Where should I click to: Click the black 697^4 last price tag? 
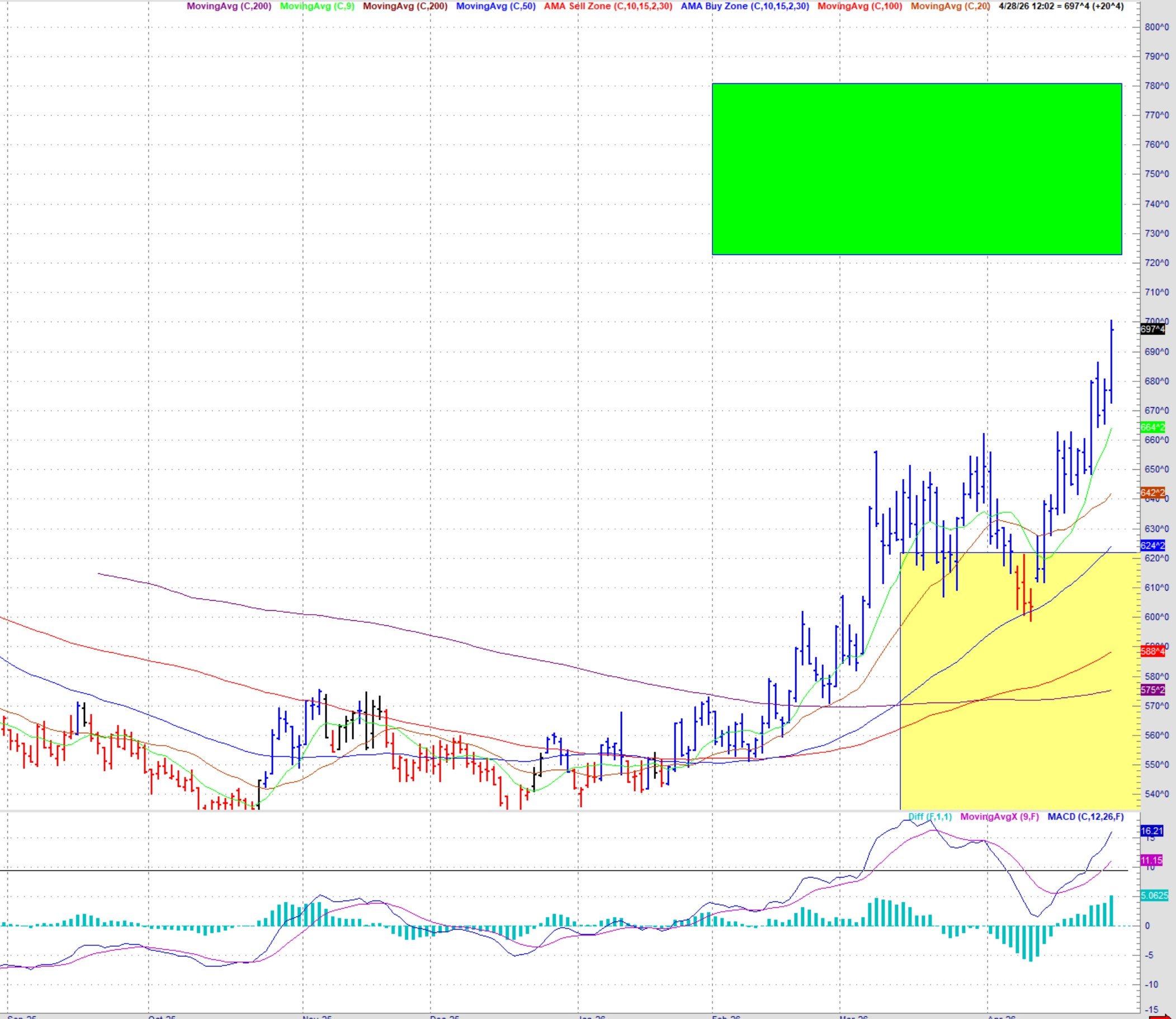tap(1152, 329)
